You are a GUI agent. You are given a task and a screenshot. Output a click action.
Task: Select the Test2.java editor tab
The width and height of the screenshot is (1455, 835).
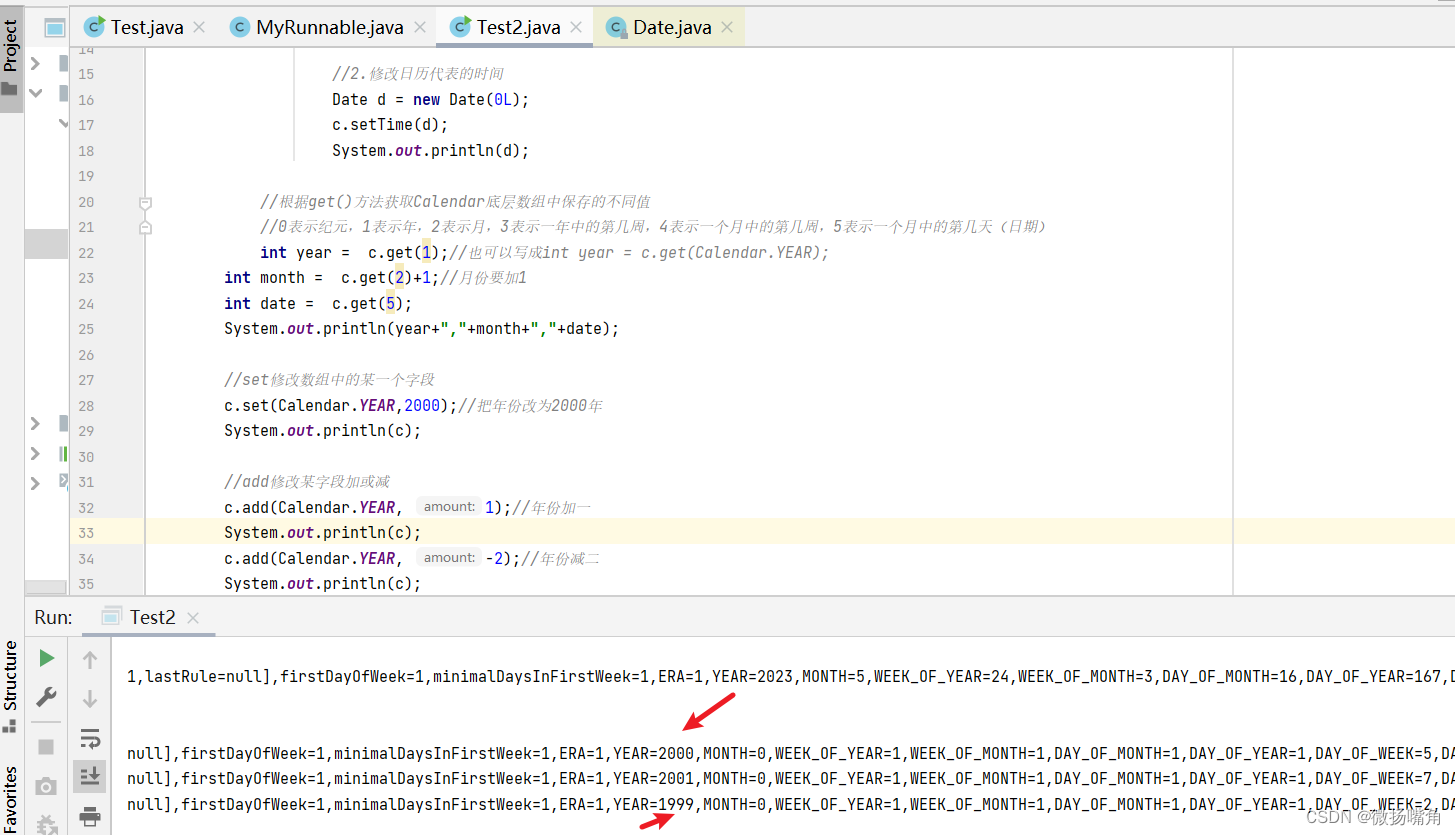(x=518, y=28)
